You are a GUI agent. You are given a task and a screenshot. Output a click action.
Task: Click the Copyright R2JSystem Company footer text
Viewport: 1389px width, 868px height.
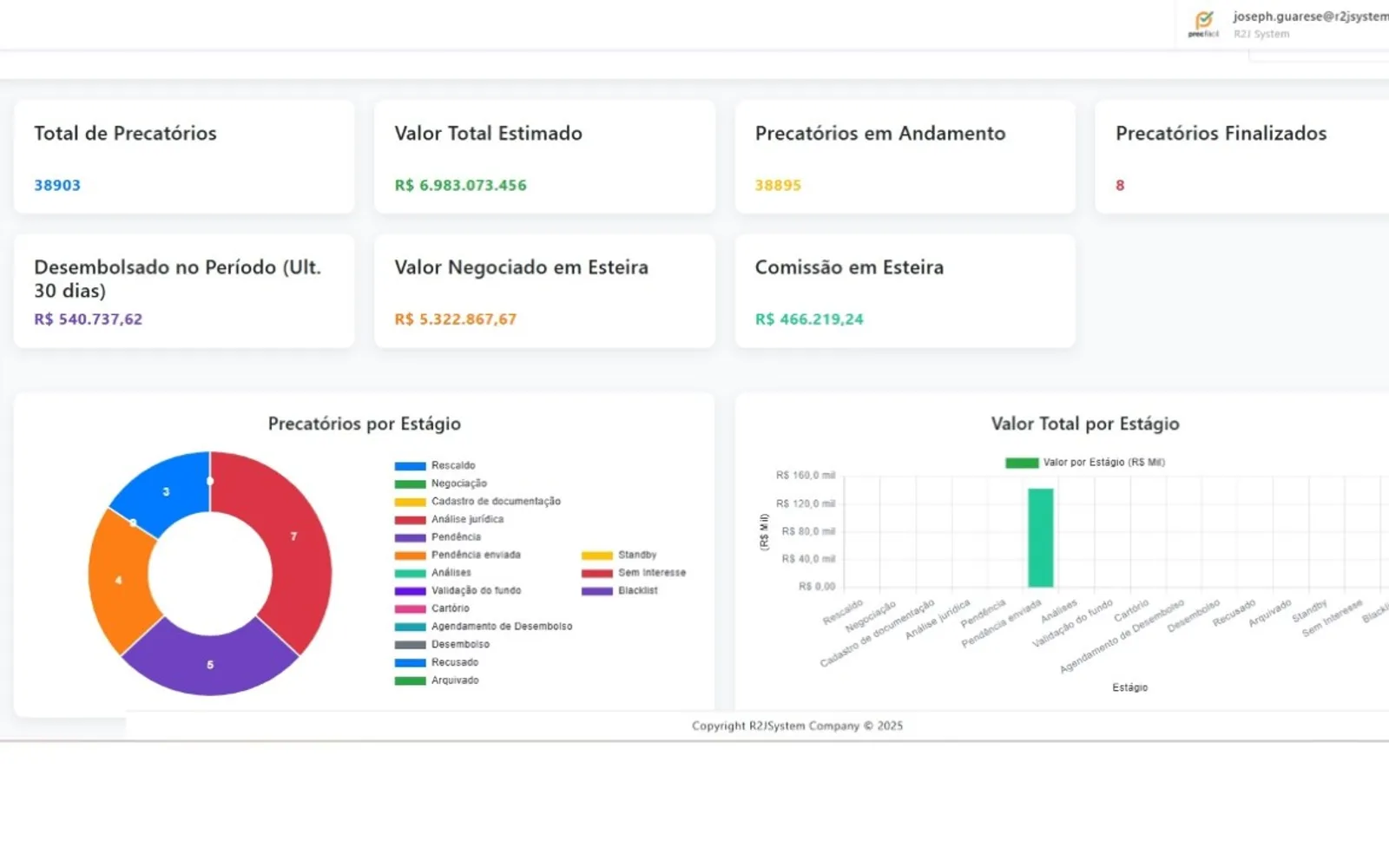[x=797, y=726]
